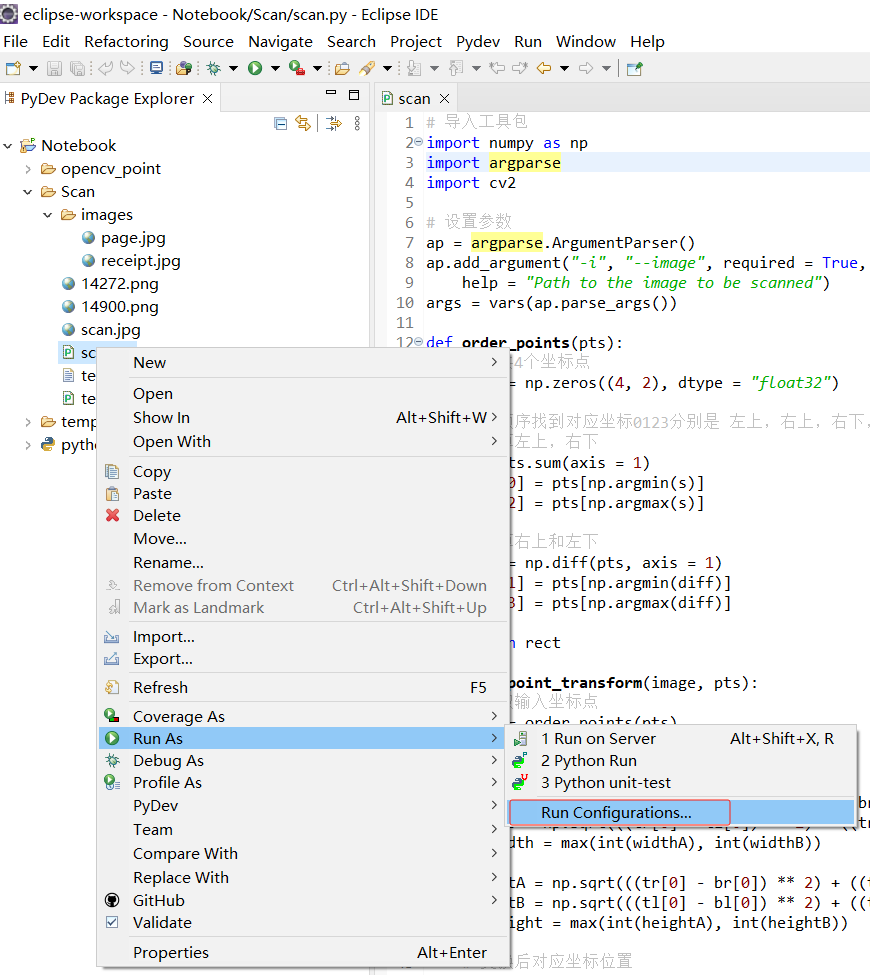870x975 pixels.
Task: Fold the import block on line 2
Action: pos(419,142)
